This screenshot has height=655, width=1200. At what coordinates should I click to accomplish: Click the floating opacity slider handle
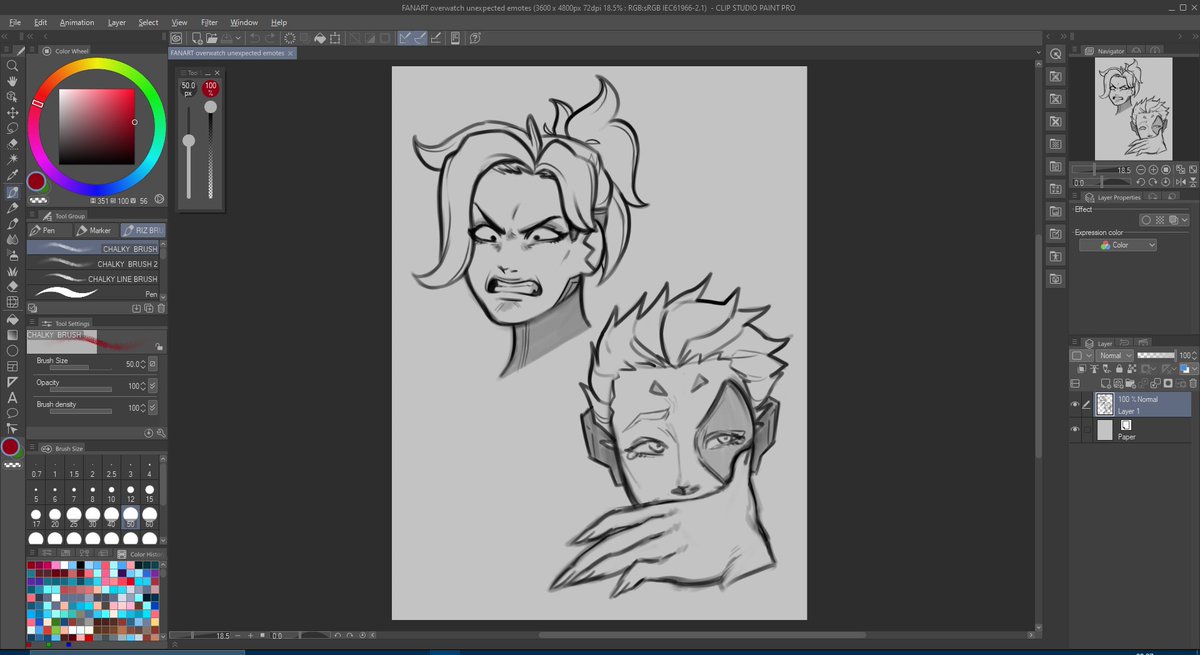coord(210,107)
